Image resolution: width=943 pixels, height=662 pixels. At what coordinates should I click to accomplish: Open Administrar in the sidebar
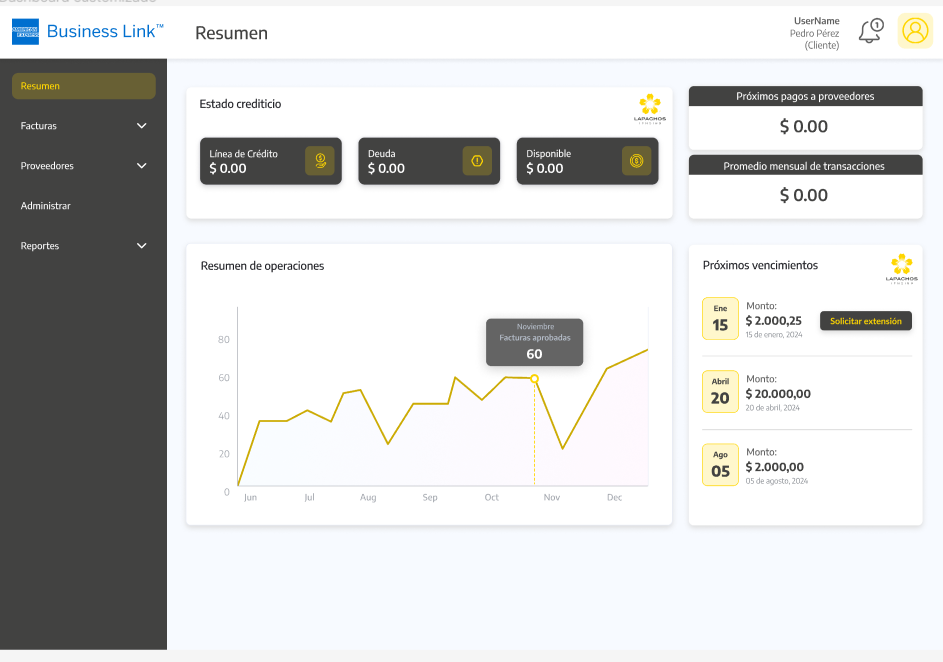coord(46,206)
